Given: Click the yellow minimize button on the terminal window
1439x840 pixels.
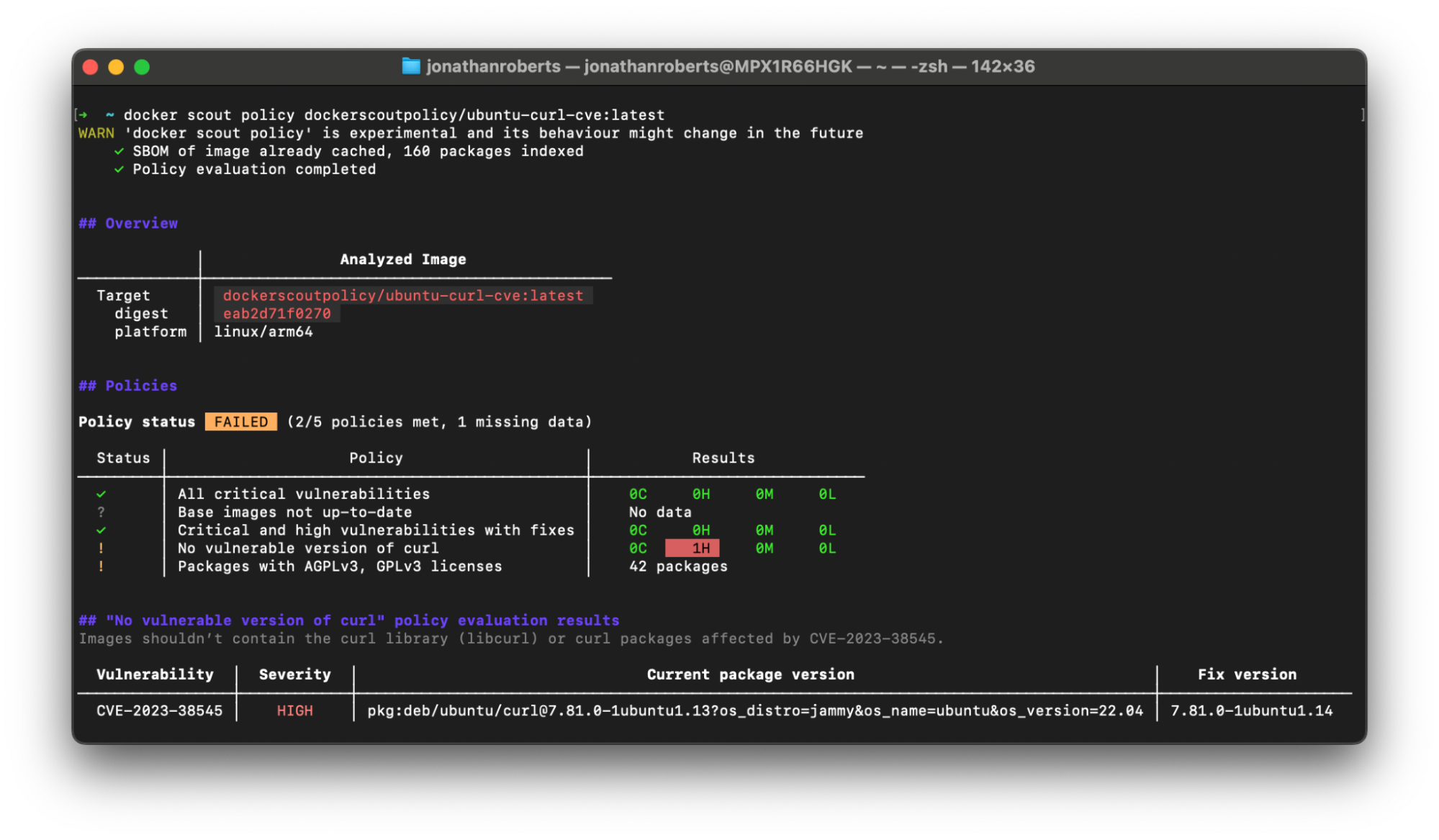Looking at the screenshot, I should point(116,66).
